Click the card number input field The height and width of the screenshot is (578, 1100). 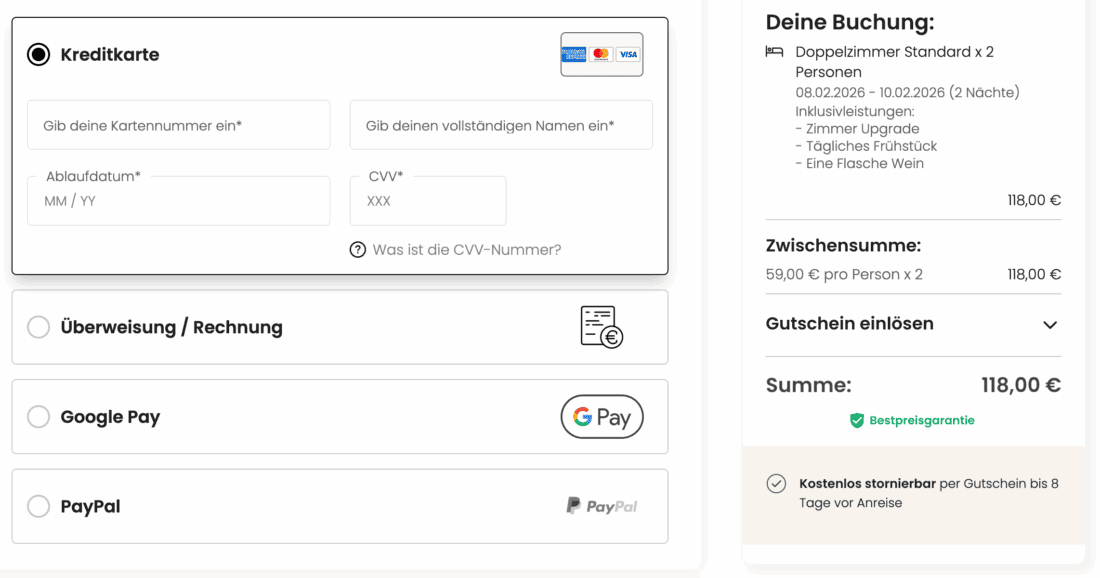(x=178, y=125)
